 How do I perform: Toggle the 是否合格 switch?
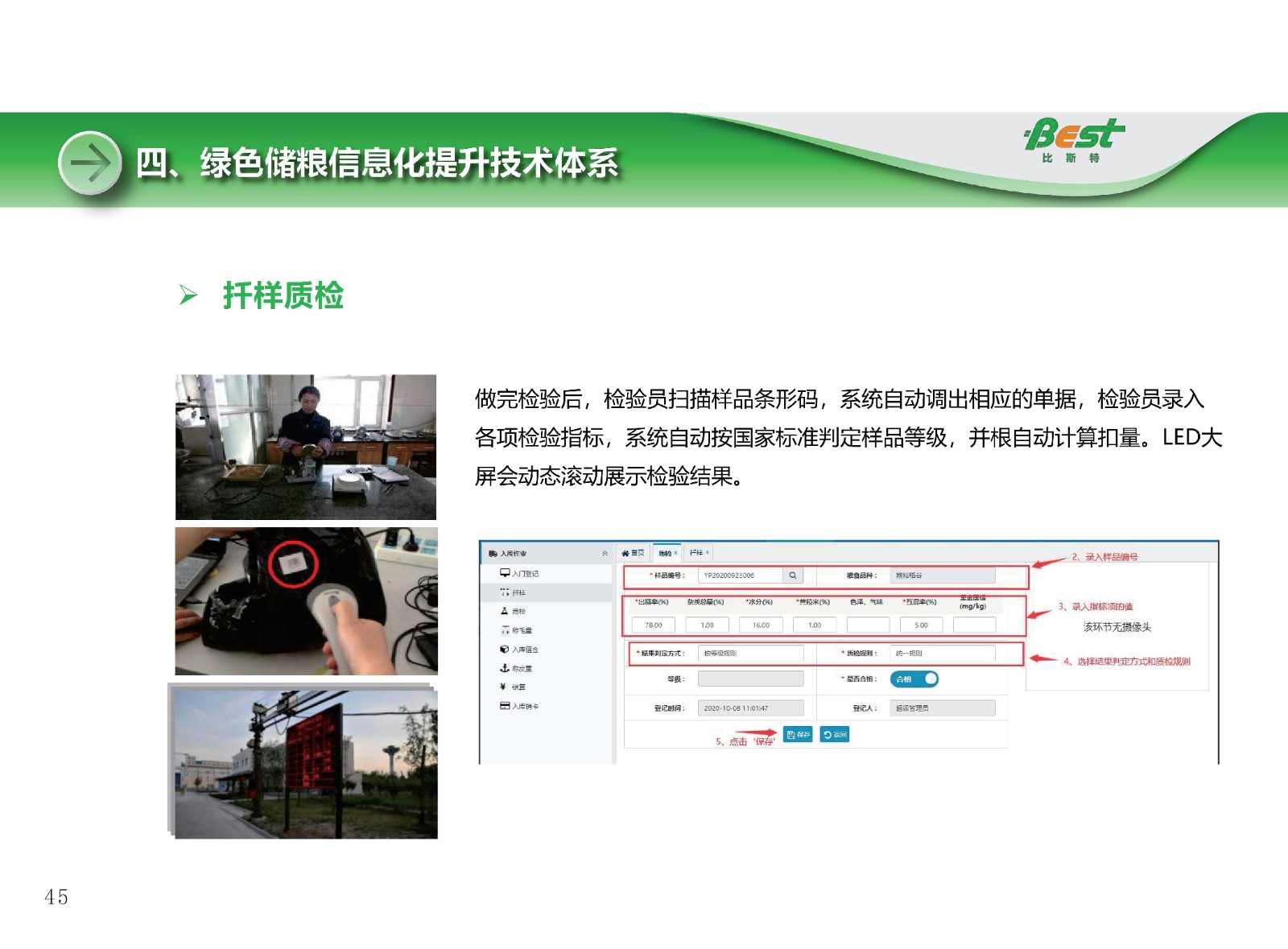point(914,679)
